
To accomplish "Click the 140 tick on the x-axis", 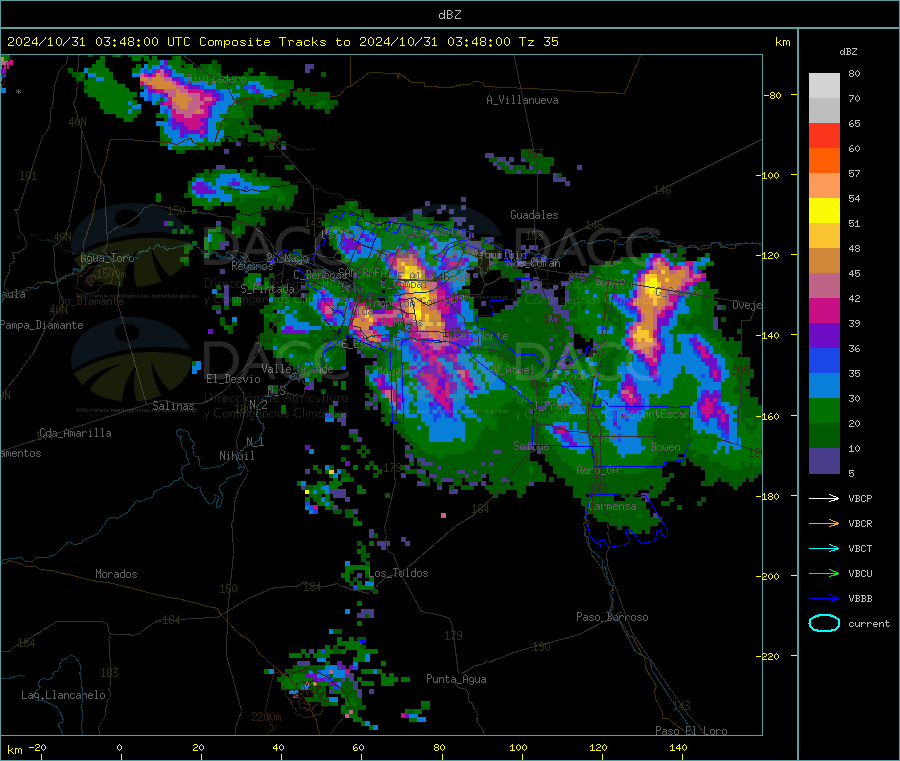I will (x=678, y=747).
